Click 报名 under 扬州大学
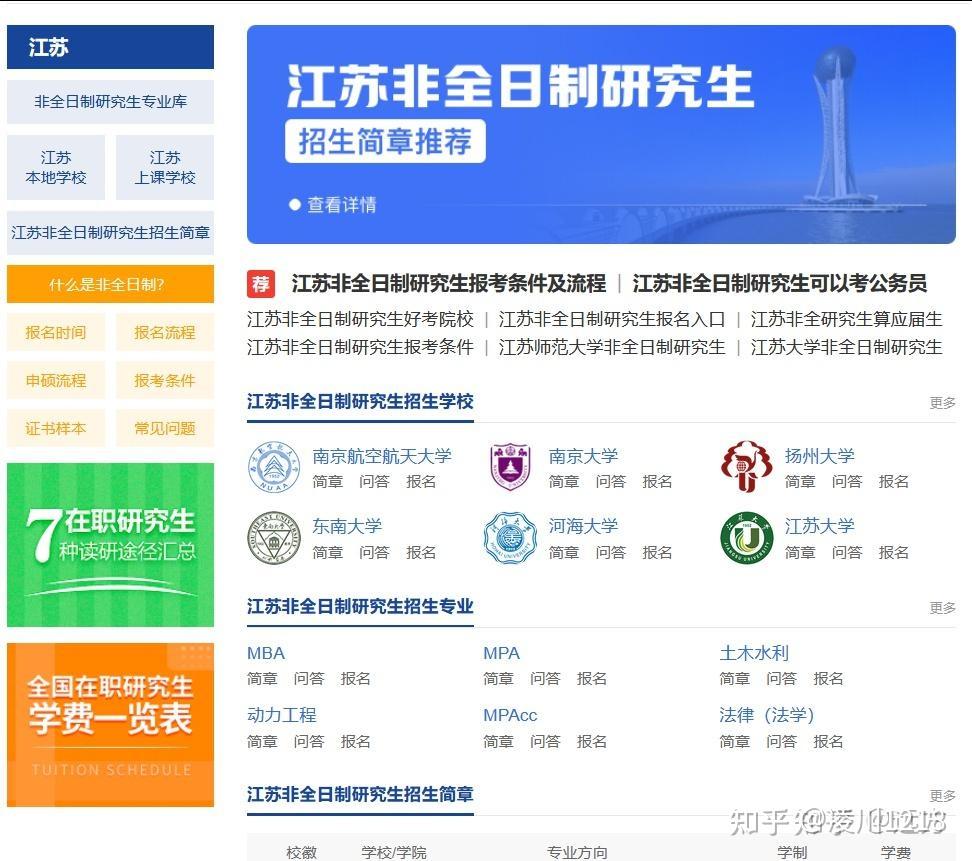 click(893, 482)
